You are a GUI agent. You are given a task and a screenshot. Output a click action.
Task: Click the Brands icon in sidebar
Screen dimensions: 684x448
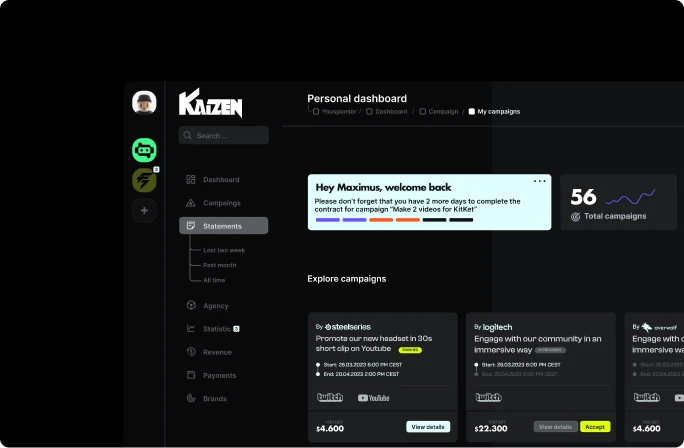click(x=191, y=398)
